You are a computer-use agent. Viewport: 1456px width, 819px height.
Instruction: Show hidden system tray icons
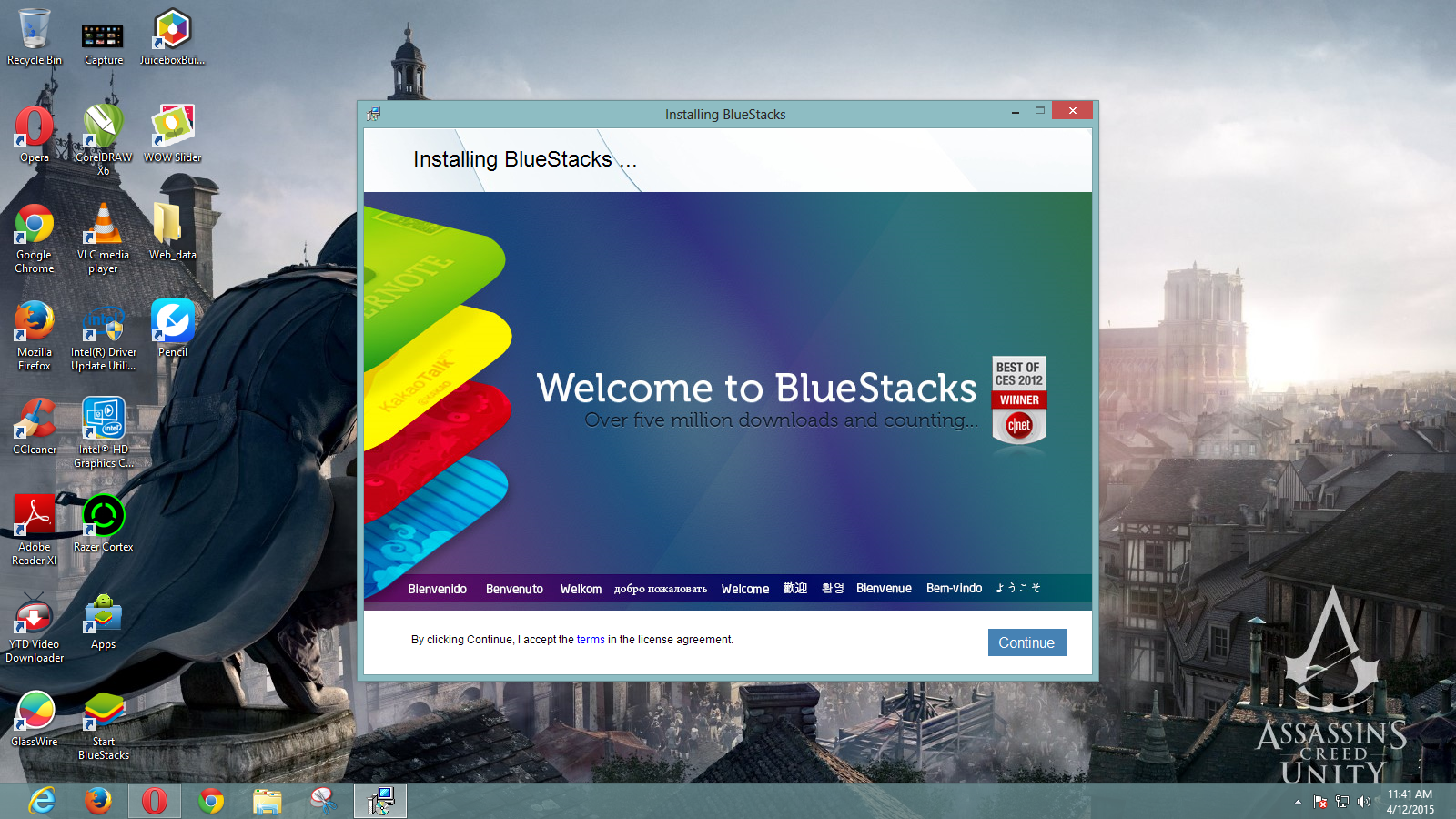1298,802
